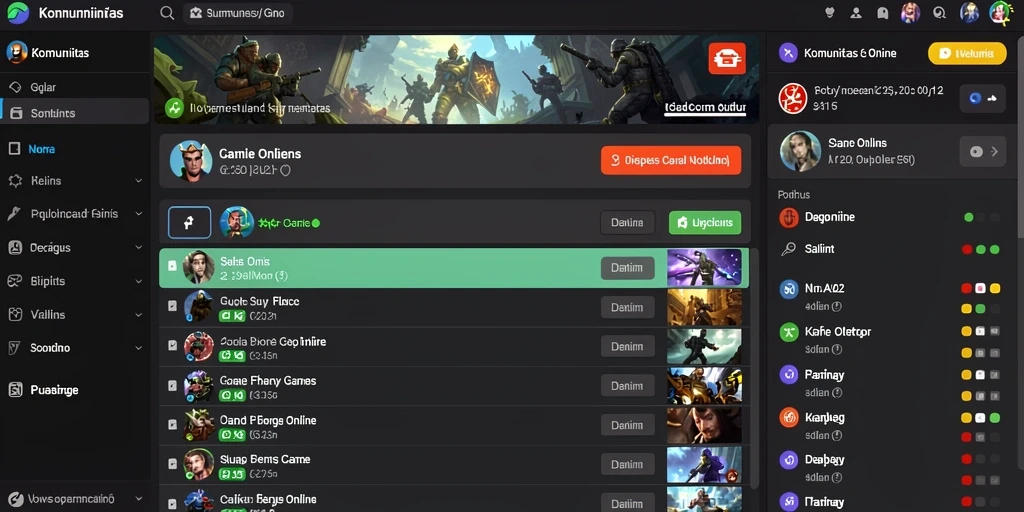
Task: Click the Relins gear icon in sidebar
Action: (x=15, y=181)
